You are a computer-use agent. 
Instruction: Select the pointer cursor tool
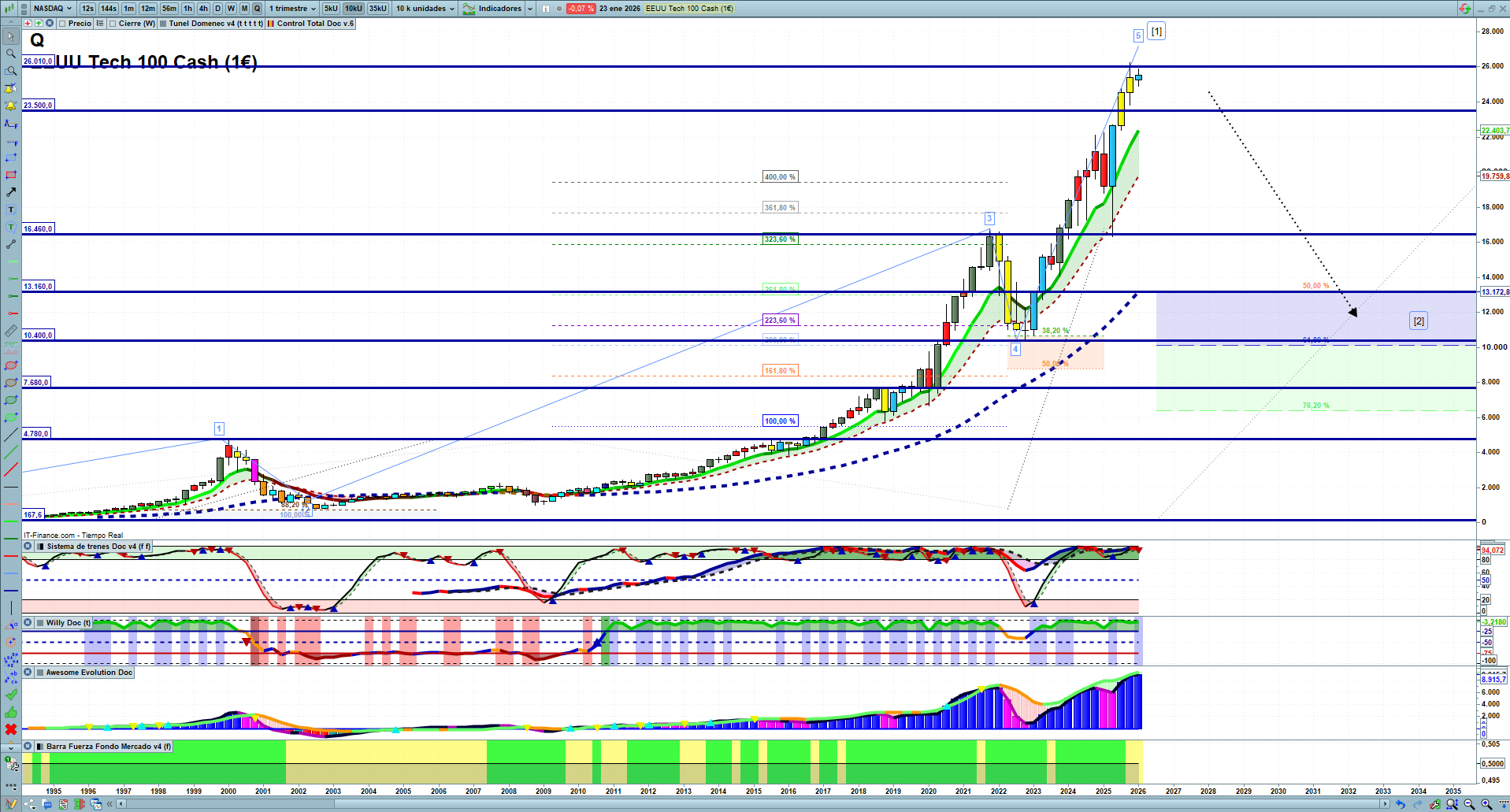pos(11,36)
